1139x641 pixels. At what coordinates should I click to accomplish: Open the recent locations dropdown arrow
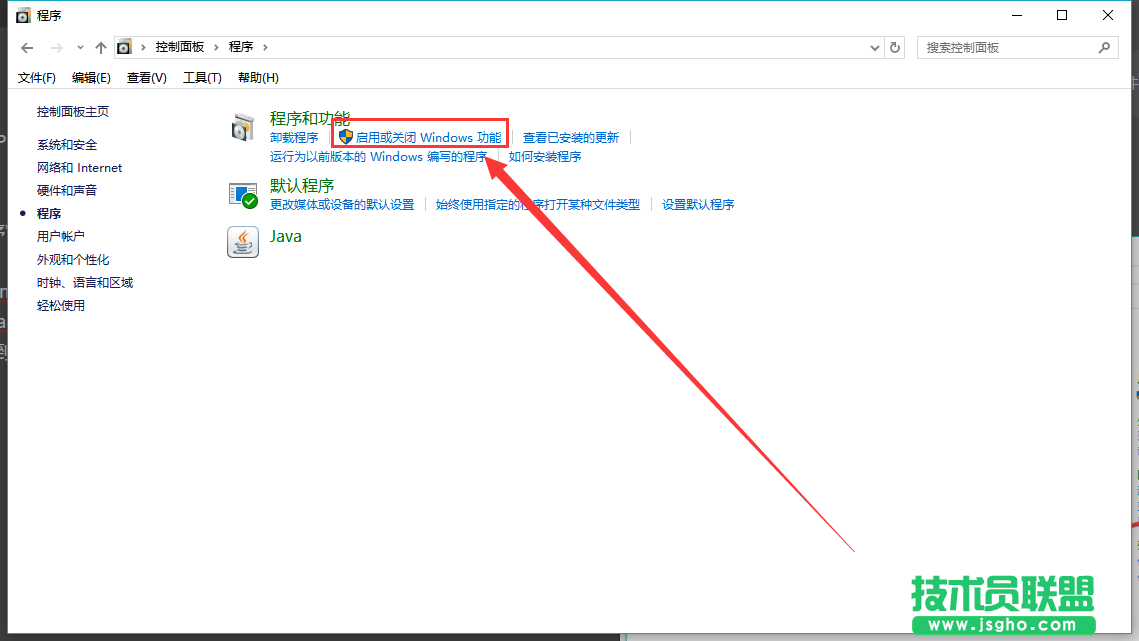point(80,47)
